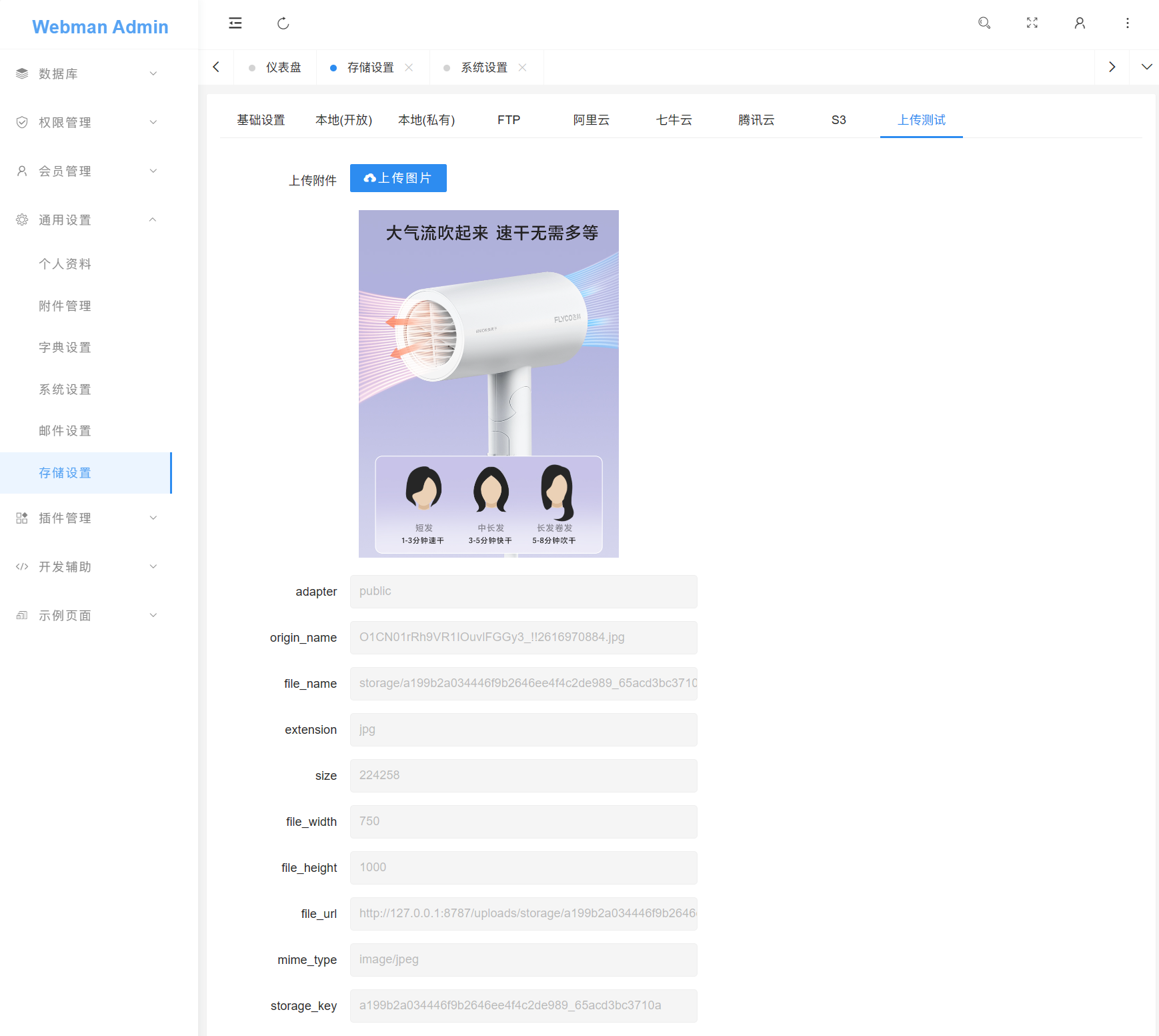Open the FTP storage tab

[509, 120]
